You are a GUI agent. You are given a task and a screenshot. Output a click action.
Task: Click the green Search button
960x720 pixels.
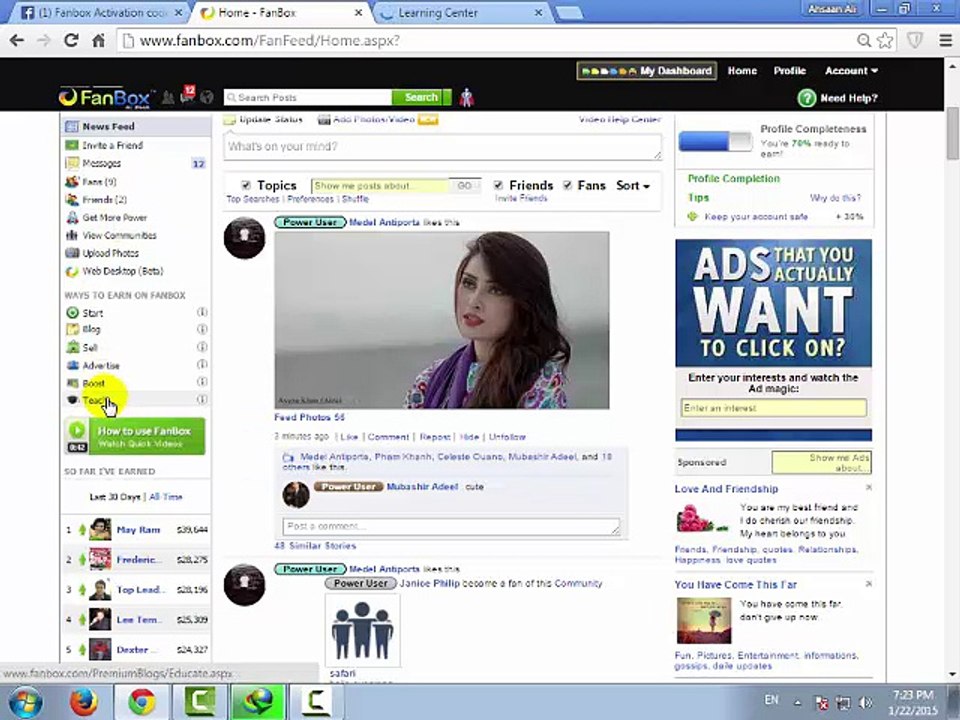pyautogui.click(x=421, y=97)
